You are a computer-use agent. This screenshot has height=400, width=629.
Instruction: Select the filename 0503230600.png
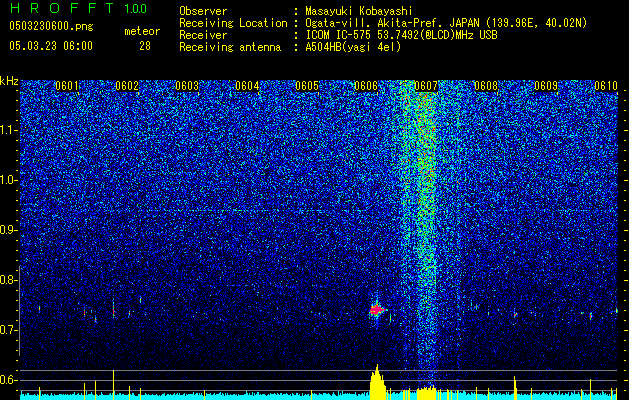click(51, 27)
